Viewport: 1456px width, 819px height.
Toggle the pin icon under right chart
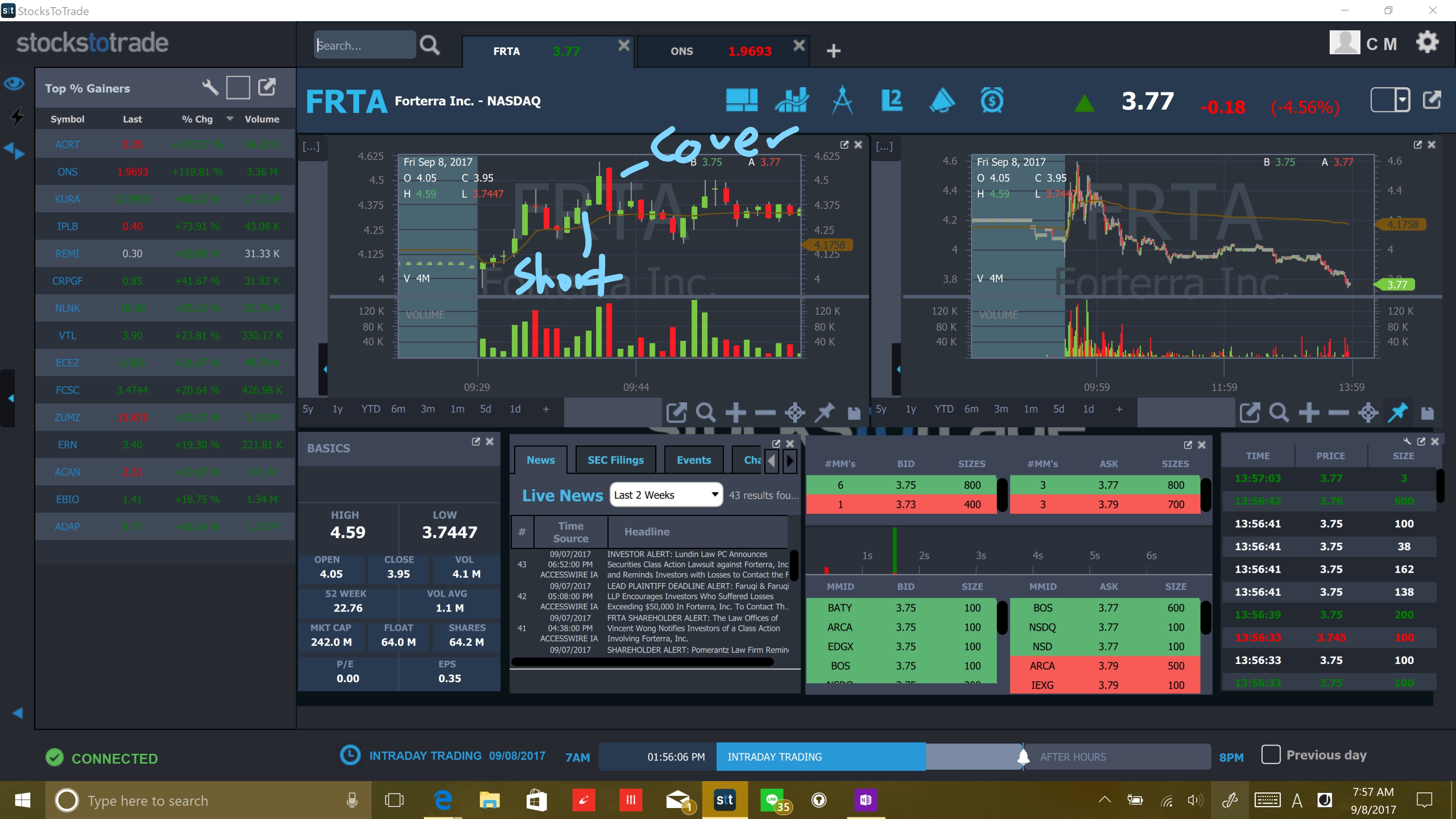coord(1398,412)
